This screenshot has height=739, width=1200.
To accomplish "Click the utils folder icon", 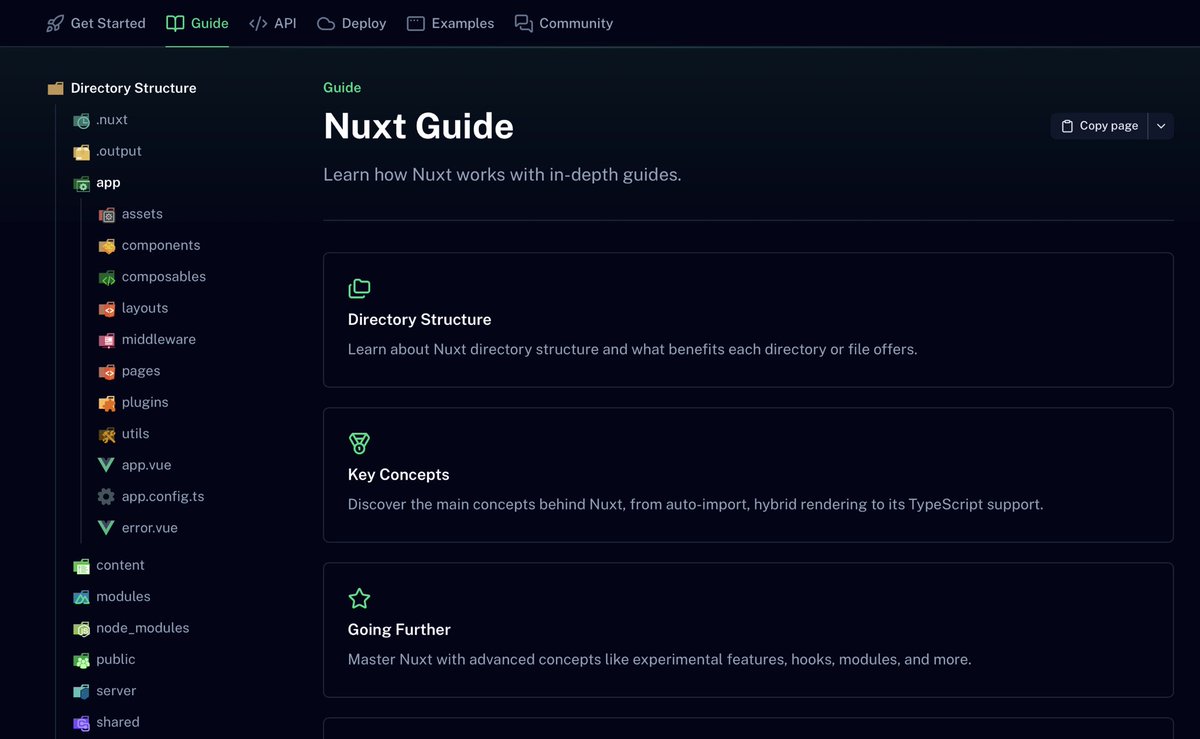I will coord(107,434).
